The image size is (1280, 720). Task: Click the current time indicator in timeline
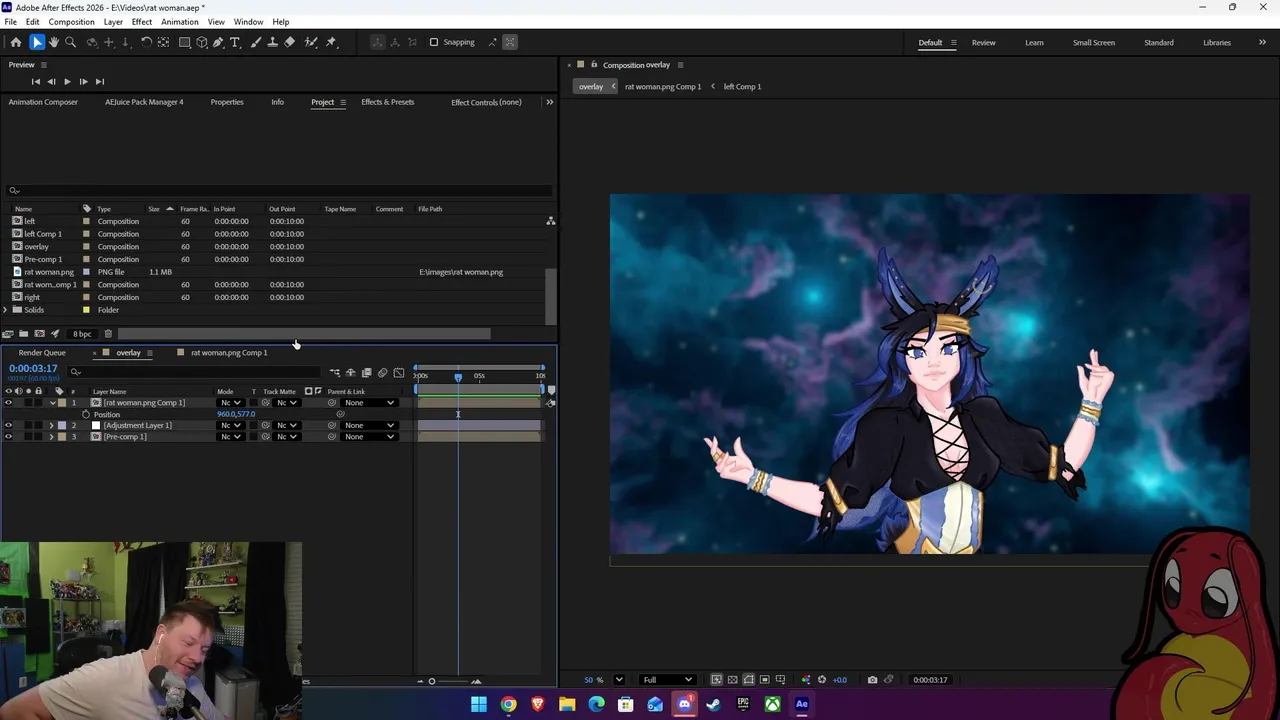458,377
